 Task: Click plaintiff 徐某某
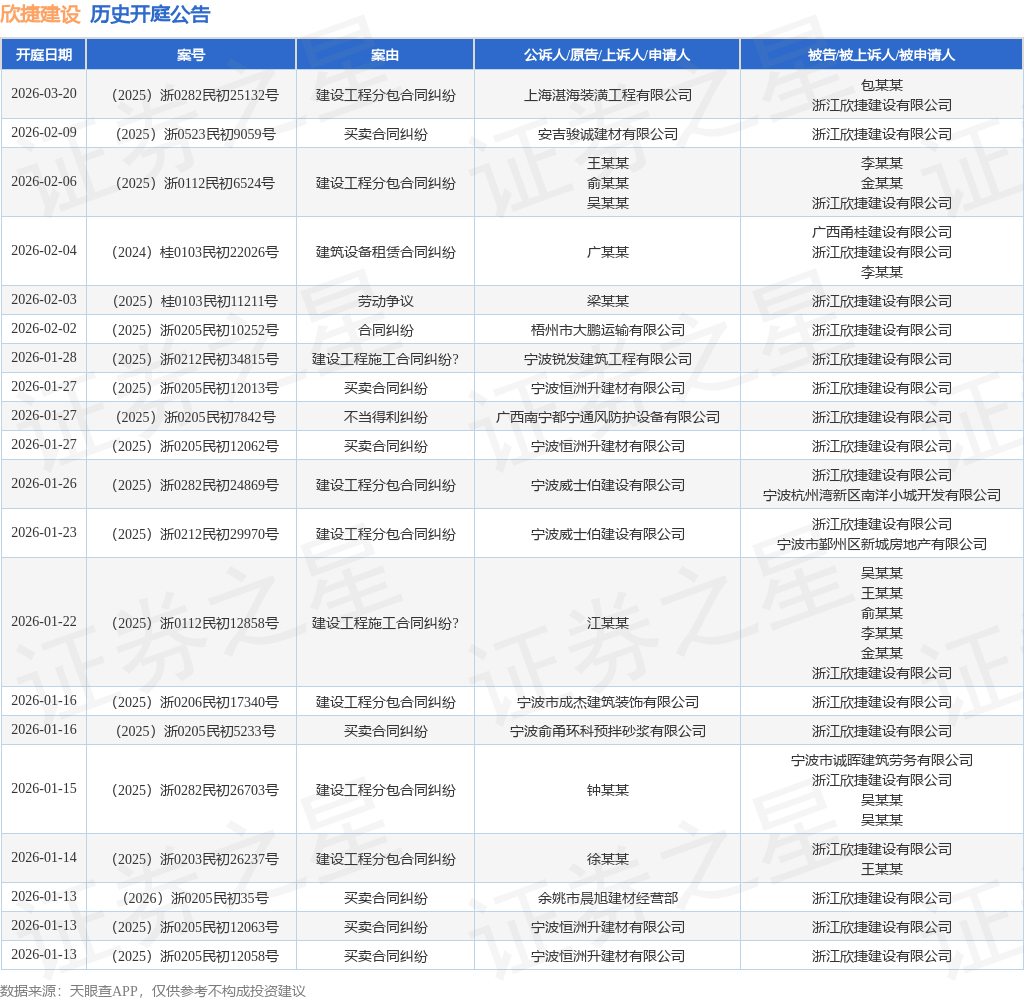[607, 859]
